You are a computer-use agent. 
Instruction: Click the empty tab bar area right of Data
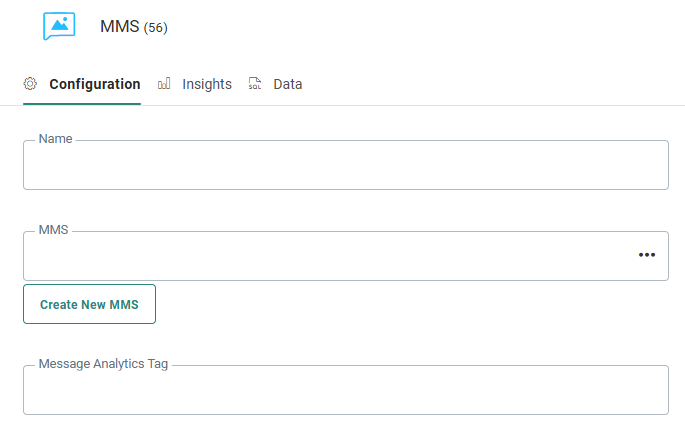pyautogui.click(x=490, y=84)
